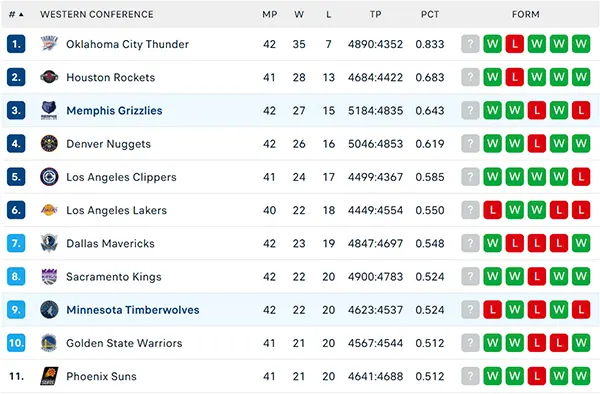Click the Los Angeles Clippers logo

tap(49, 177)
